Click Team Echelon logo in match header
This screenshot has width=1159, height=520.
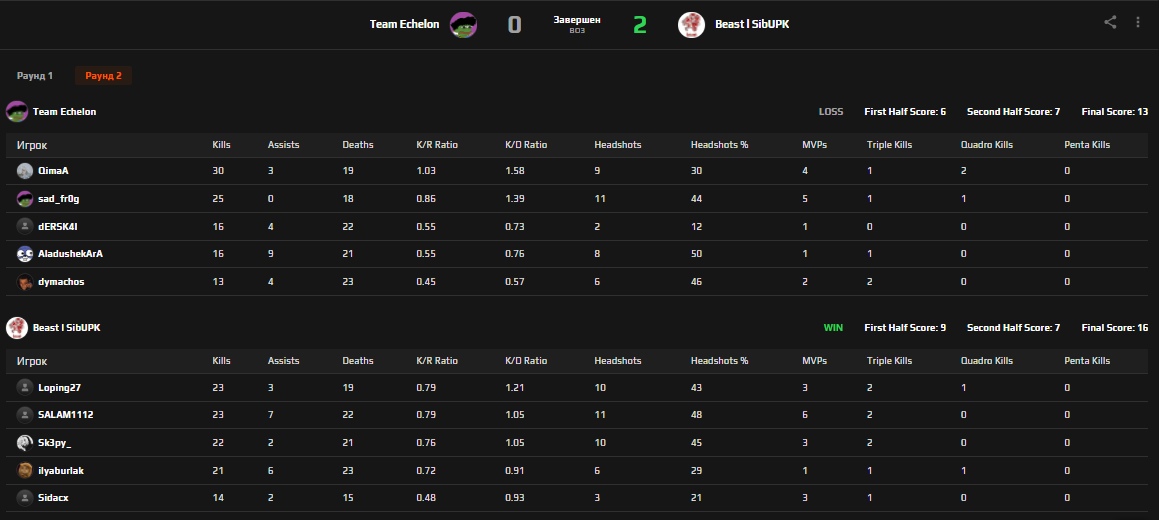click(463, 25)
